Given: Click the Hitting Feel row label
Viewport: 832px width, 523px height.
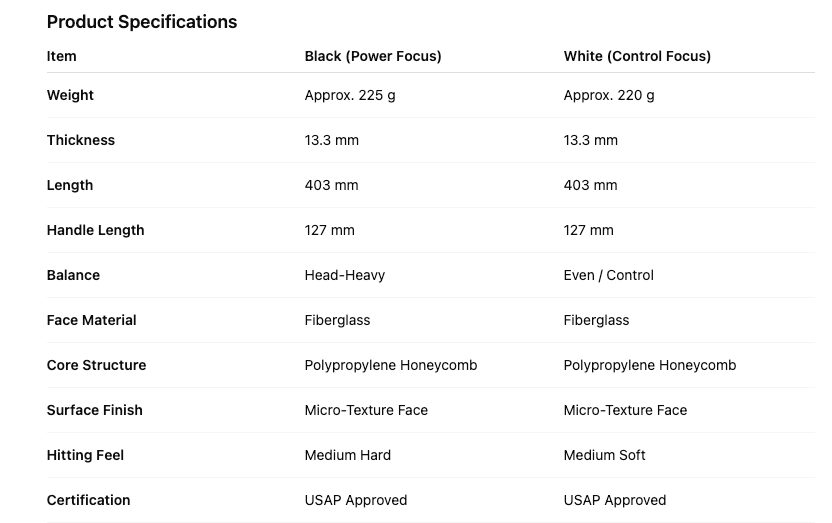Looking at the screenshot, I should point(86,455).
